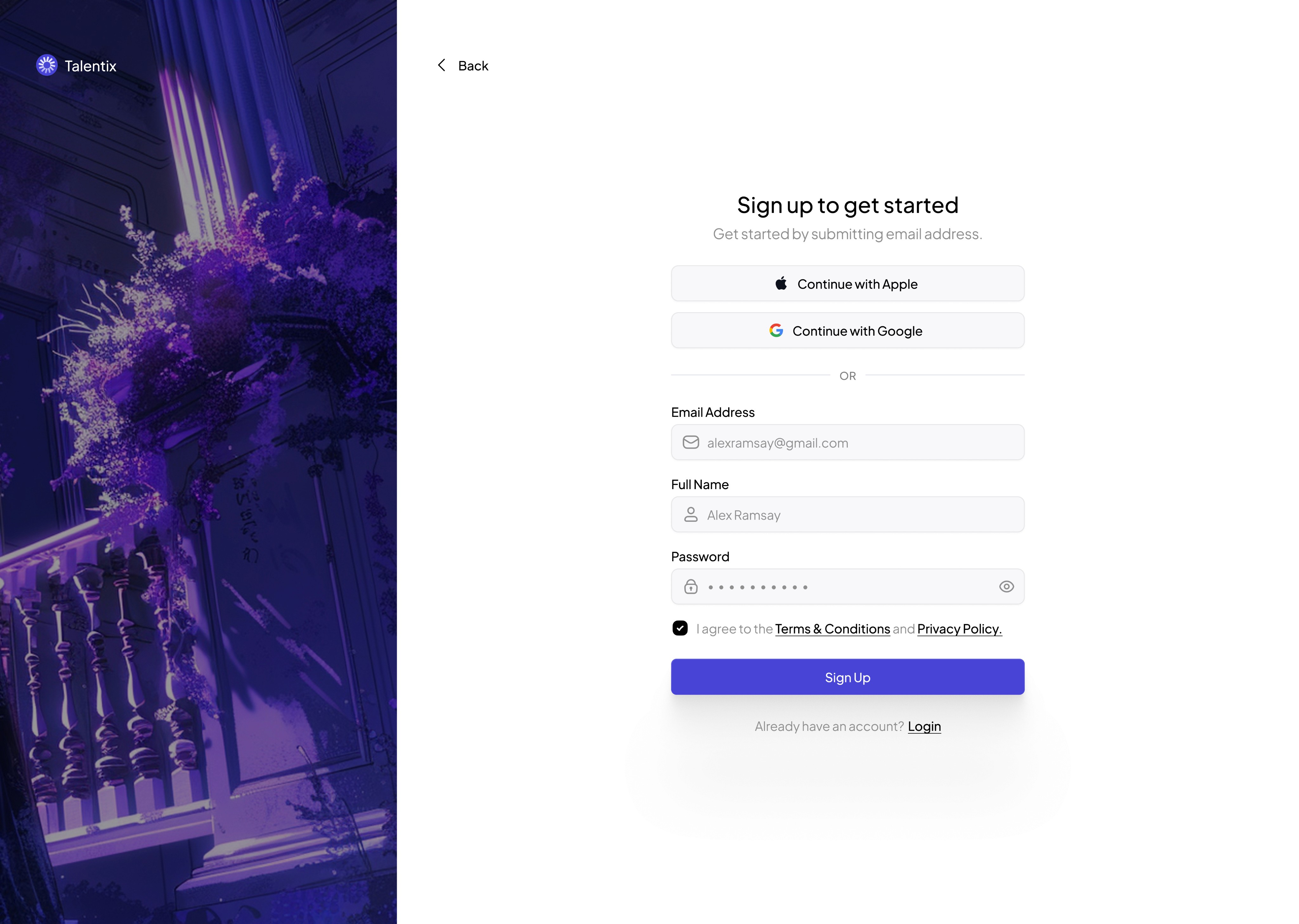Open the Terms & Conditions link
Screen dimensions: 1299x924
coord(832,629)
